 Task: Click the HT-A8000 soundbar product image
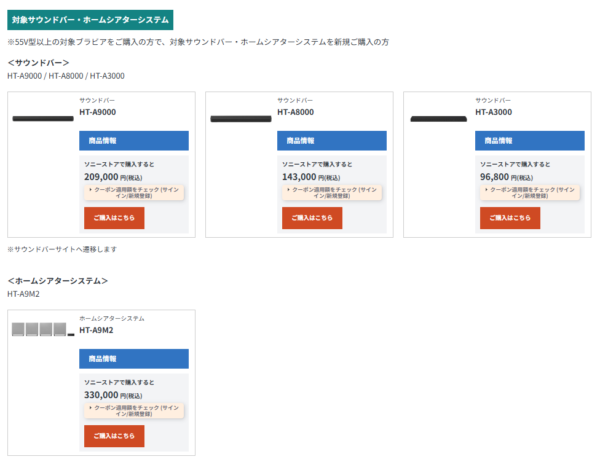click(x=241, y=118)
